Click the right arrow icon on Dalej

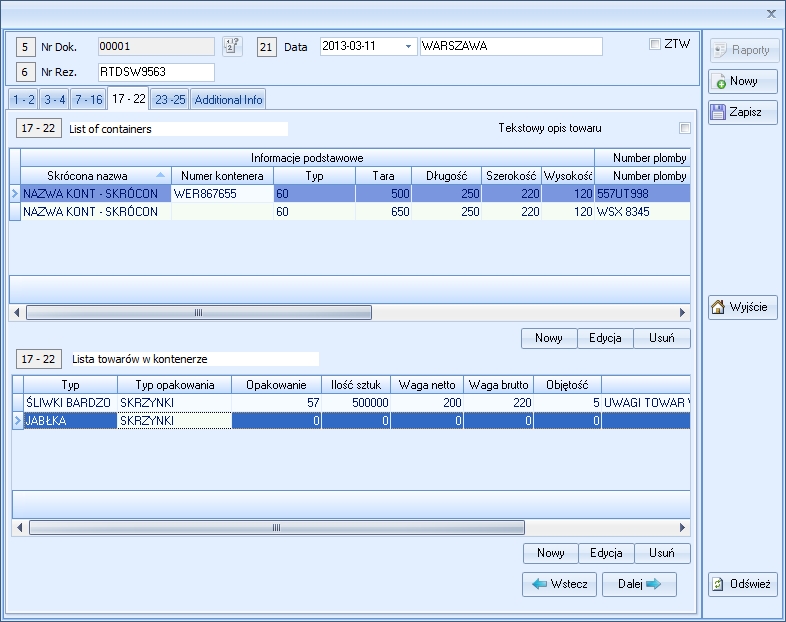pyautogui.click(x=654, y=584)
